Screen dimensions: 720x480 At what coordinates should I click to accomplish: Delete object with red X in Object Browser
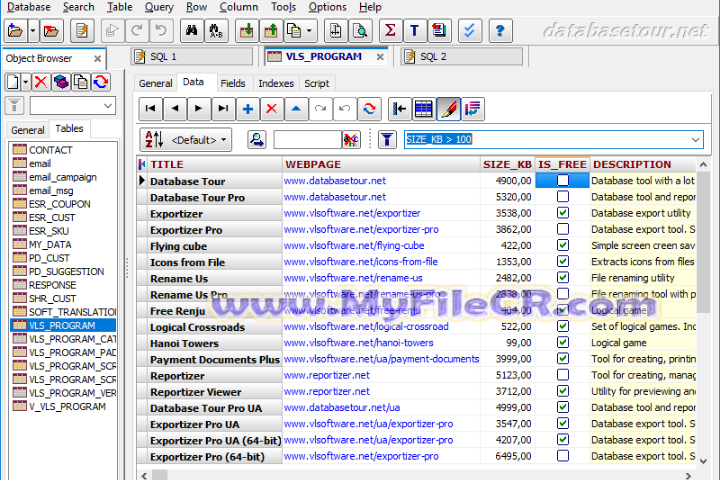click(x=41, y=82)
